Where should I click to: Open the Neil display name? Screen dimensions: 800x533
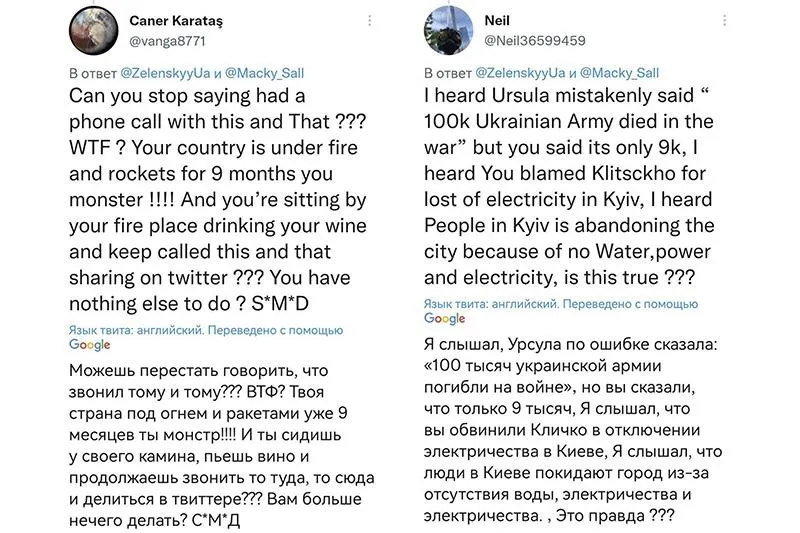point(497,21)
